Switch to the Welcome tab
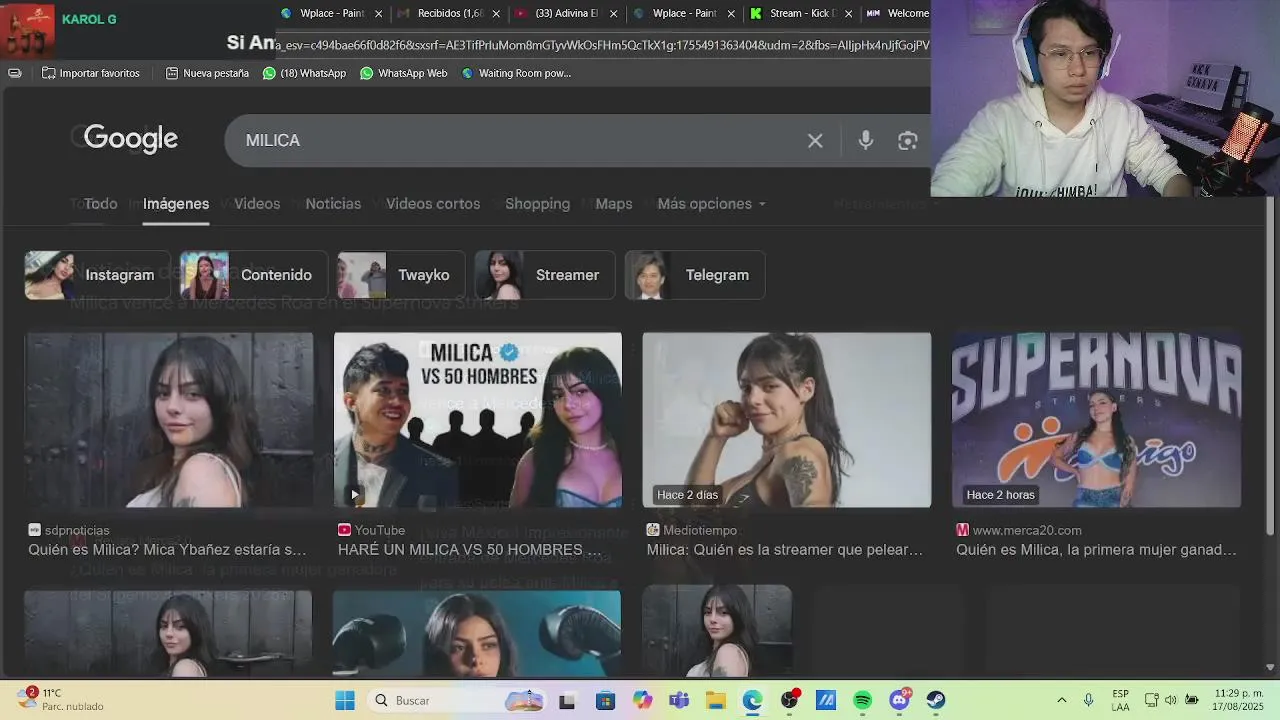The height and width of the screenshot is (720, 1280). coord(897,14)
